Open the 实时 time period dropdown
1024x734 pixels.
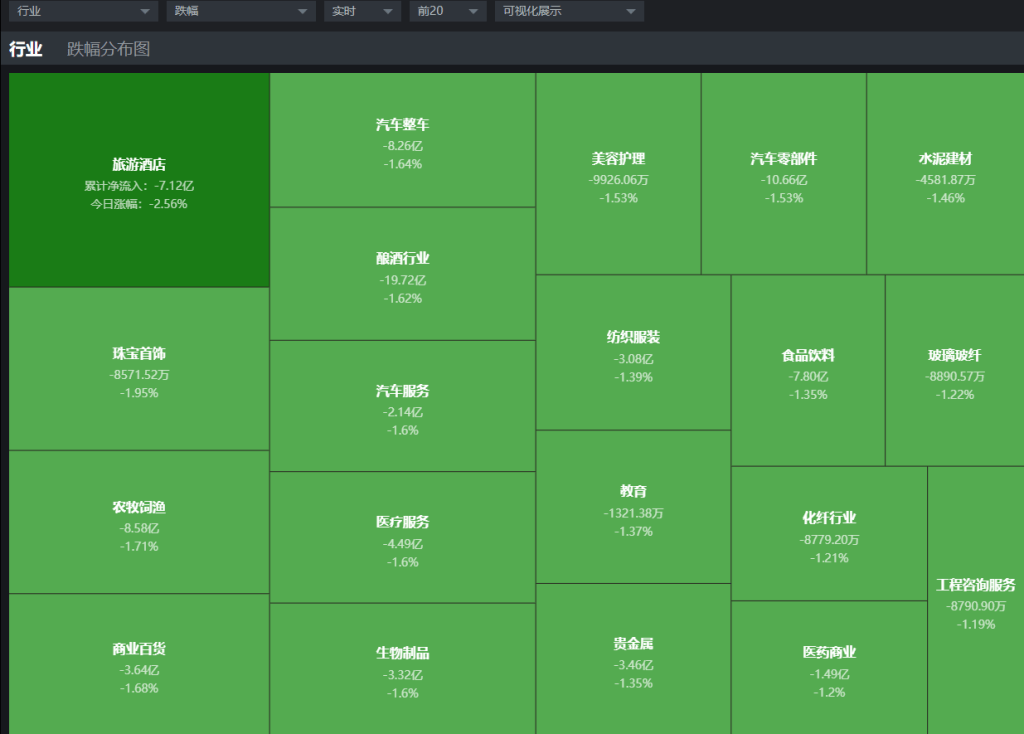tap(361, 11)
